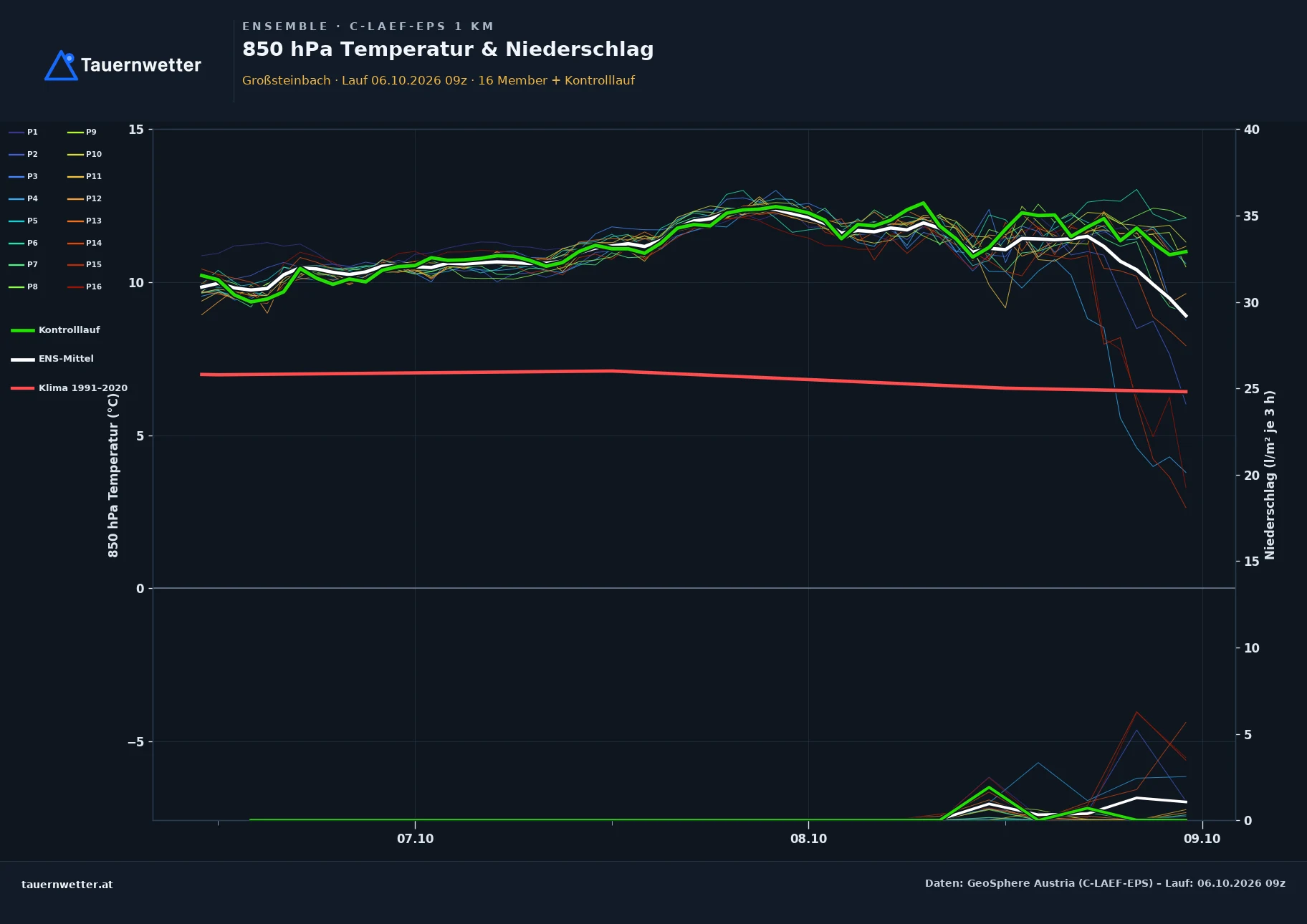Click the 40 tick on precipitation axis
This screenshot has height=924, width=1307.
[1252, 130]
